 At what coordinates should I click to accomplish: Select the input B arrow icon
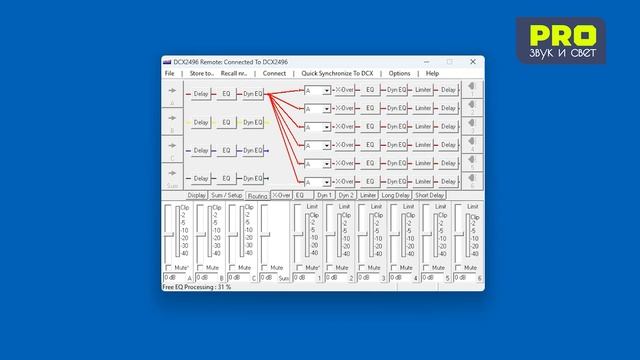[172, 118]
